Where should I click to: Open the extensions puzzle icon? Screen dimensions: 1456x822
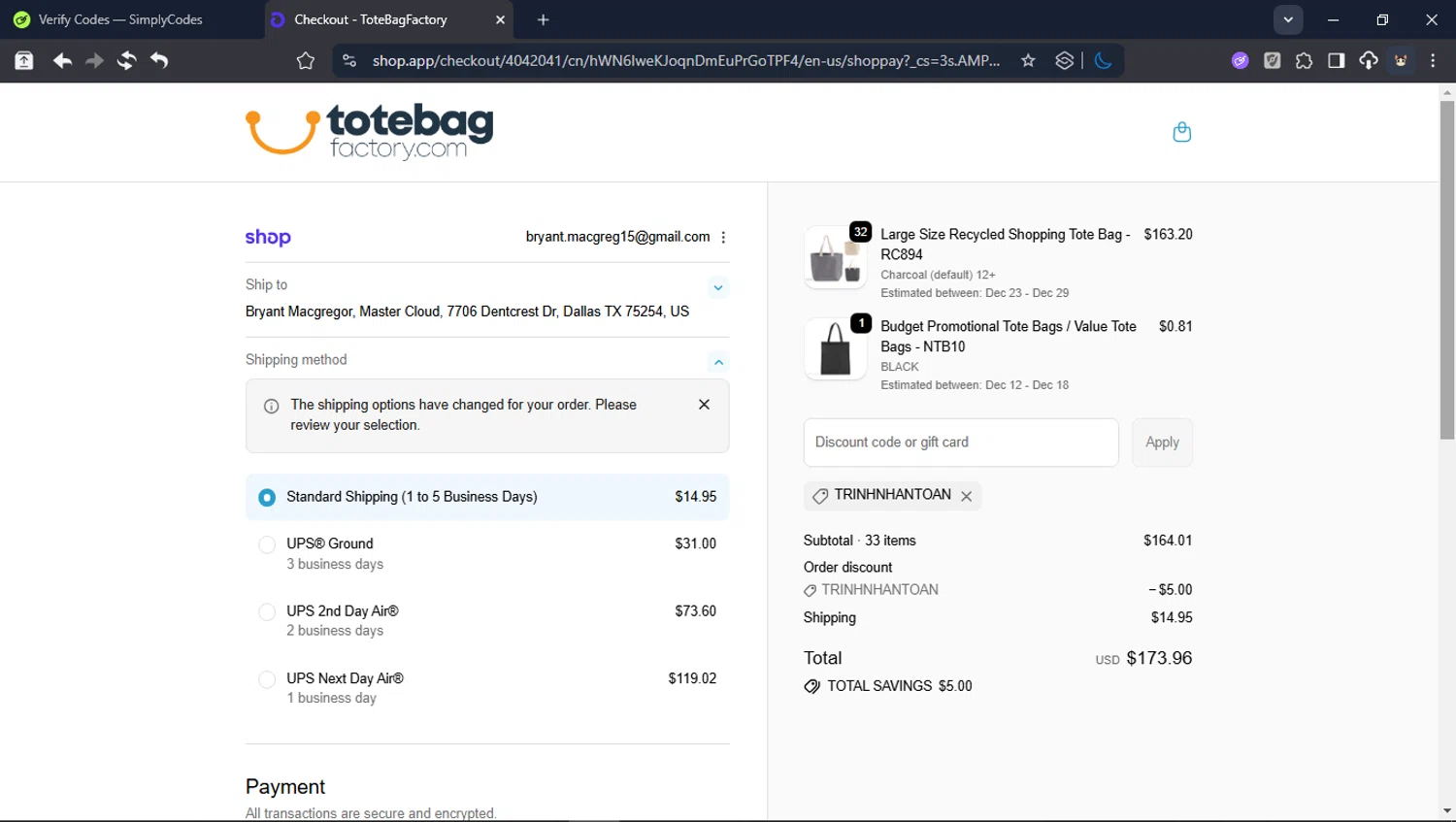click(x=1305, y=61)
